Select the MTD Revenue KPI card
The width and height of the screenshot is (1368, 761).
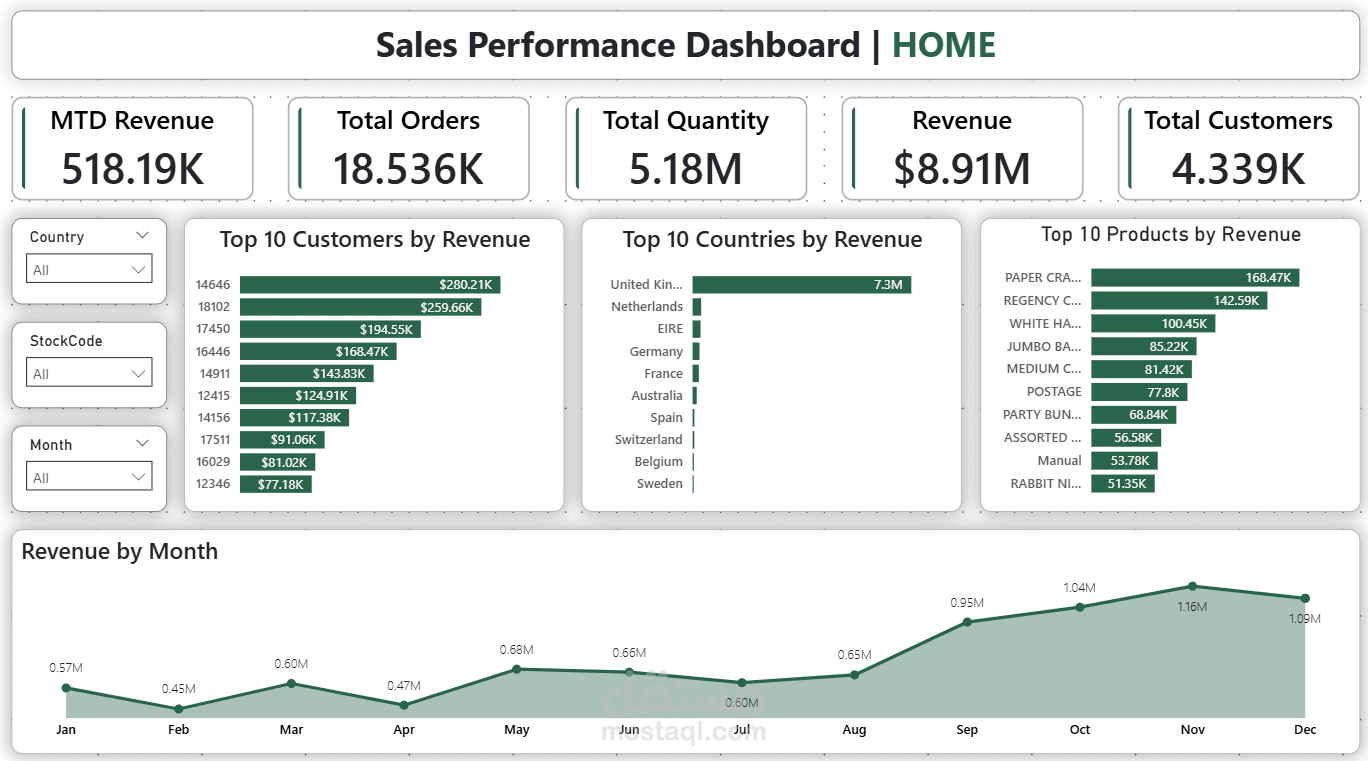click(132, 148)
